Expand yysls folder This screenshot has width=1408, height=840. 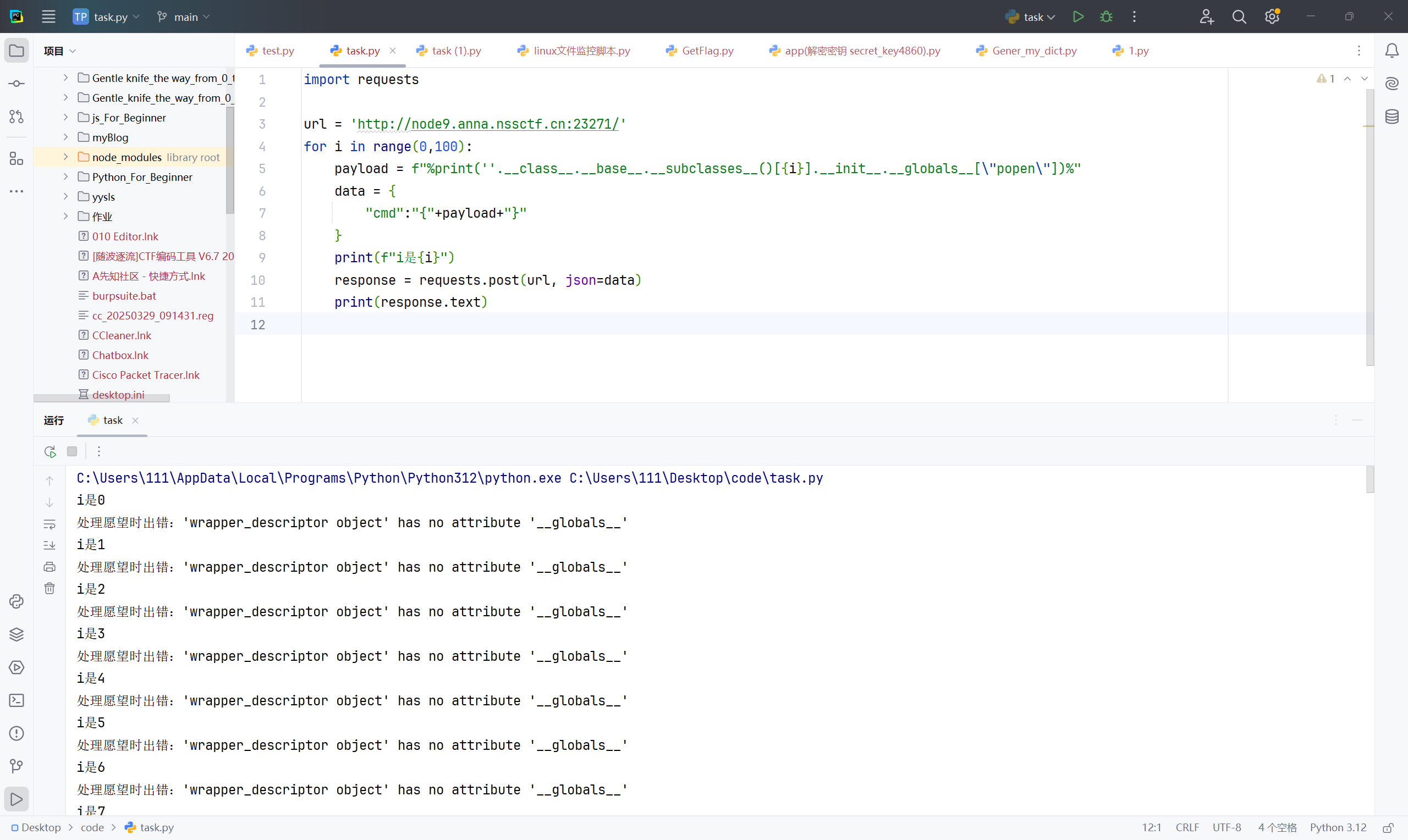point(65,196)
